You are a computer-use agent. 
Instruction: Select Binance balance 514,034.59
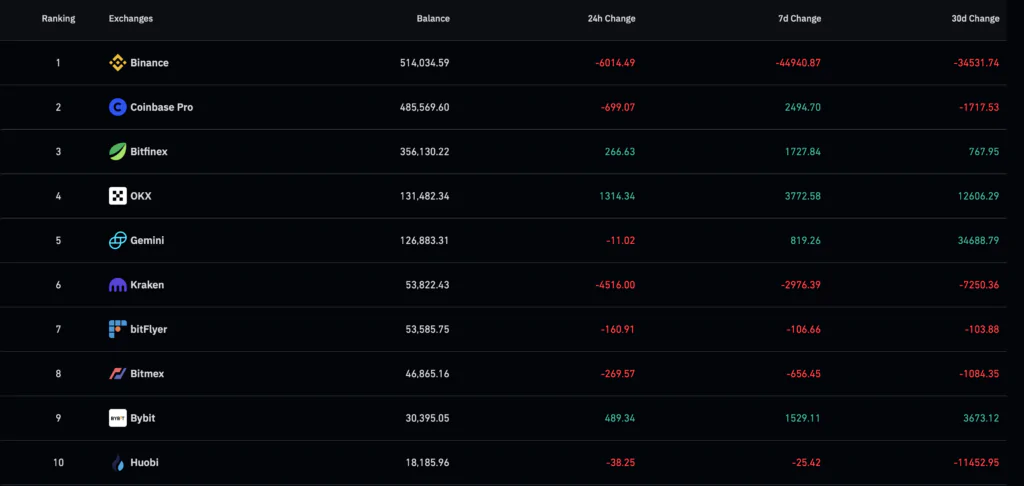[x=424, y=63]
